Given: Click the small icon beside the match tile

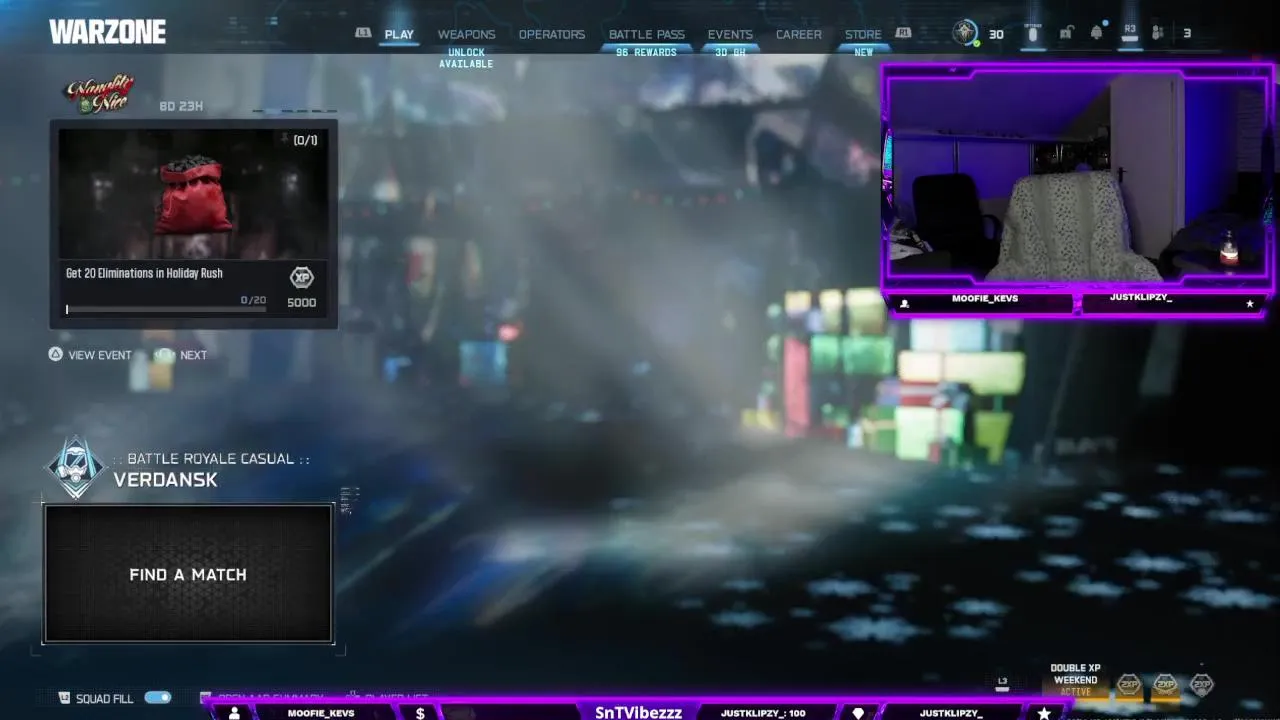Looking at the screenshot, I should (x=348, y=500).
